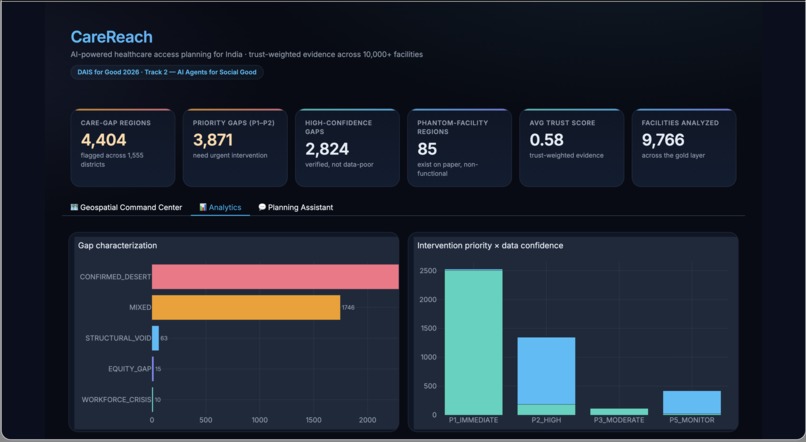This screenshot has height=442, width=806.
Task: Click the teal segment of P2_HIGH column
Action: click(x=546, y=410)
